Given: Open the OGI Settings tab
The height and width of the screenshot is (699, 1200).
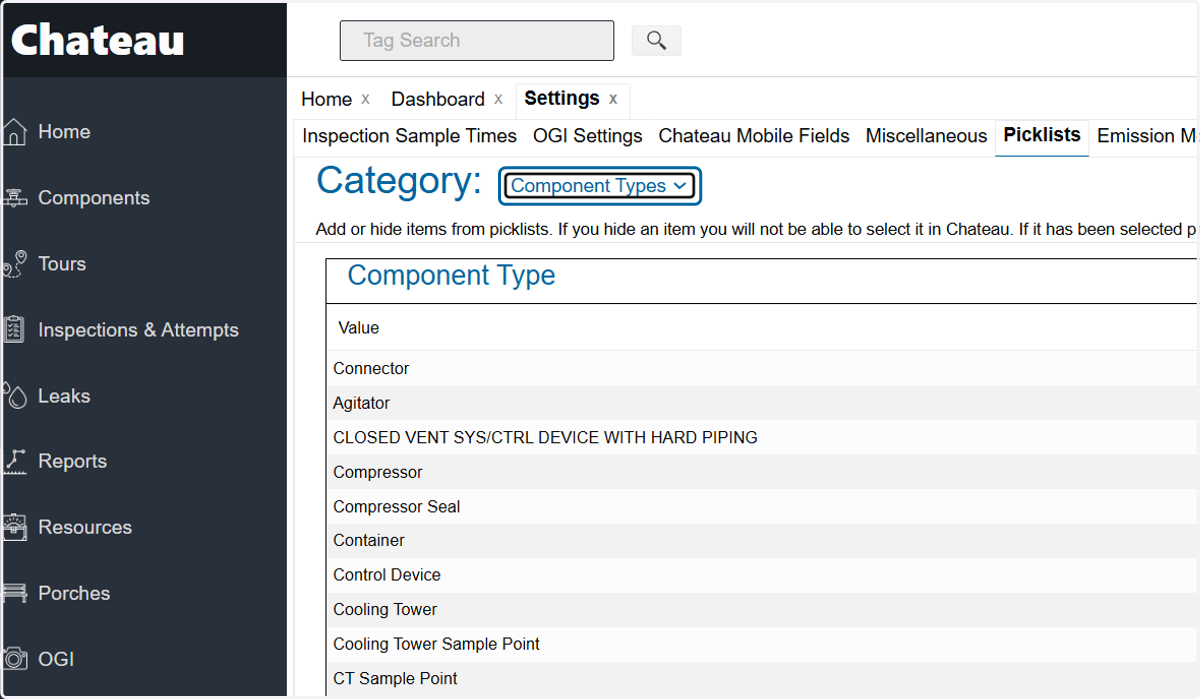Looking at the screenshot, I should pos(587,136).
